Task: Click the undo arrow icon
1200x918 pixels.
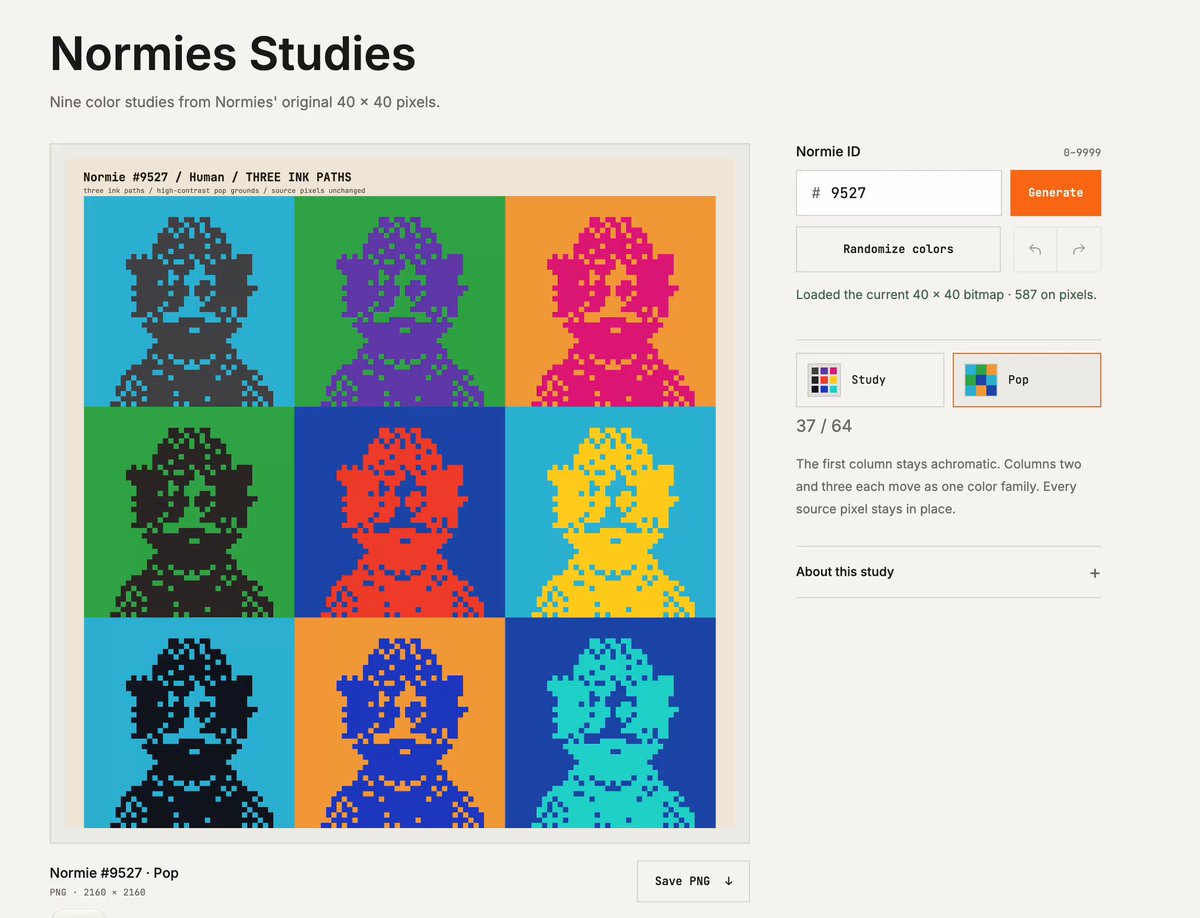Action: click(x=1035, y=250)
